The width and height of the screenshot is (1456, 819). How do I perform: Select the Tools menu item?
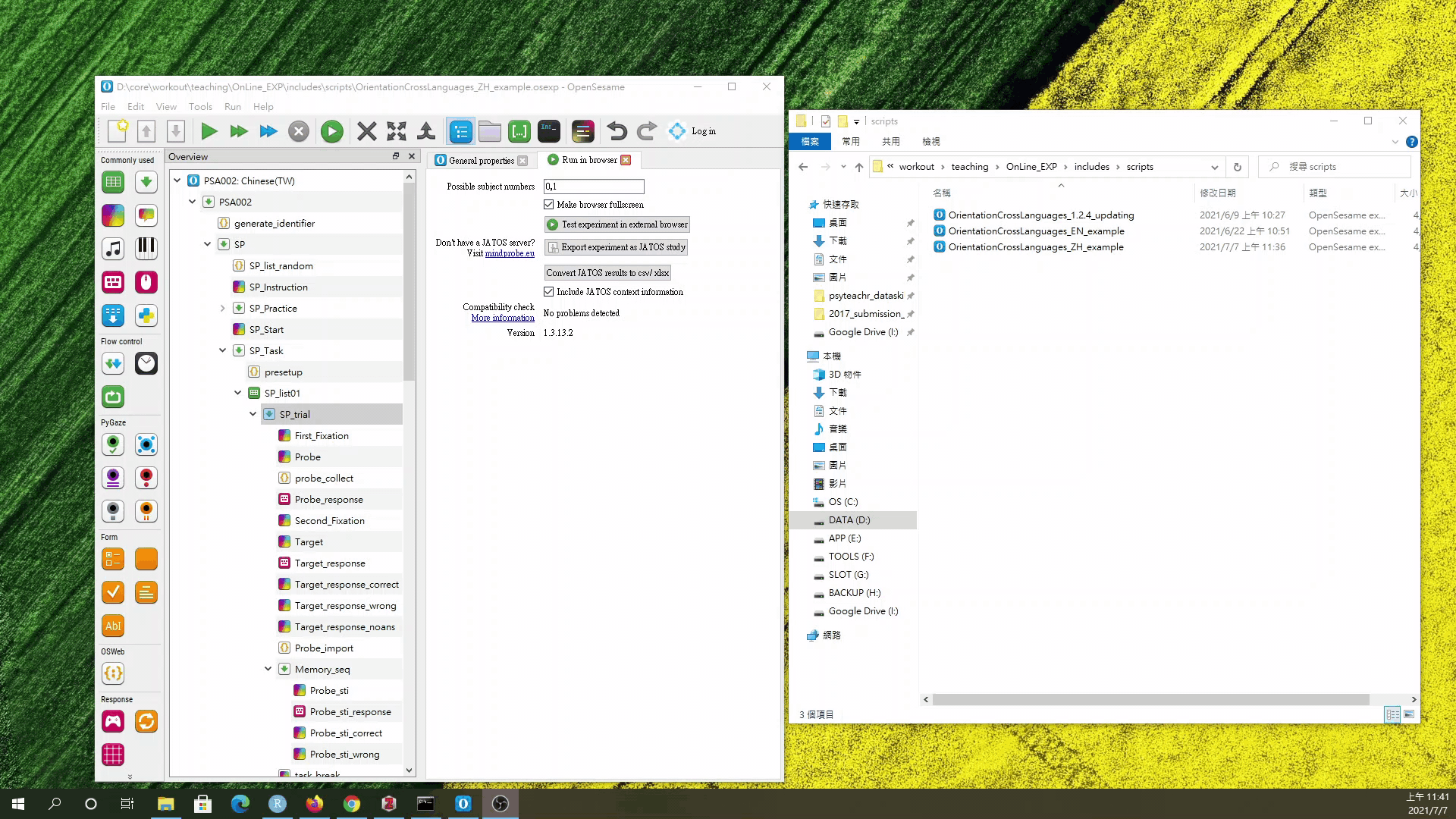[x=200, y=107]
